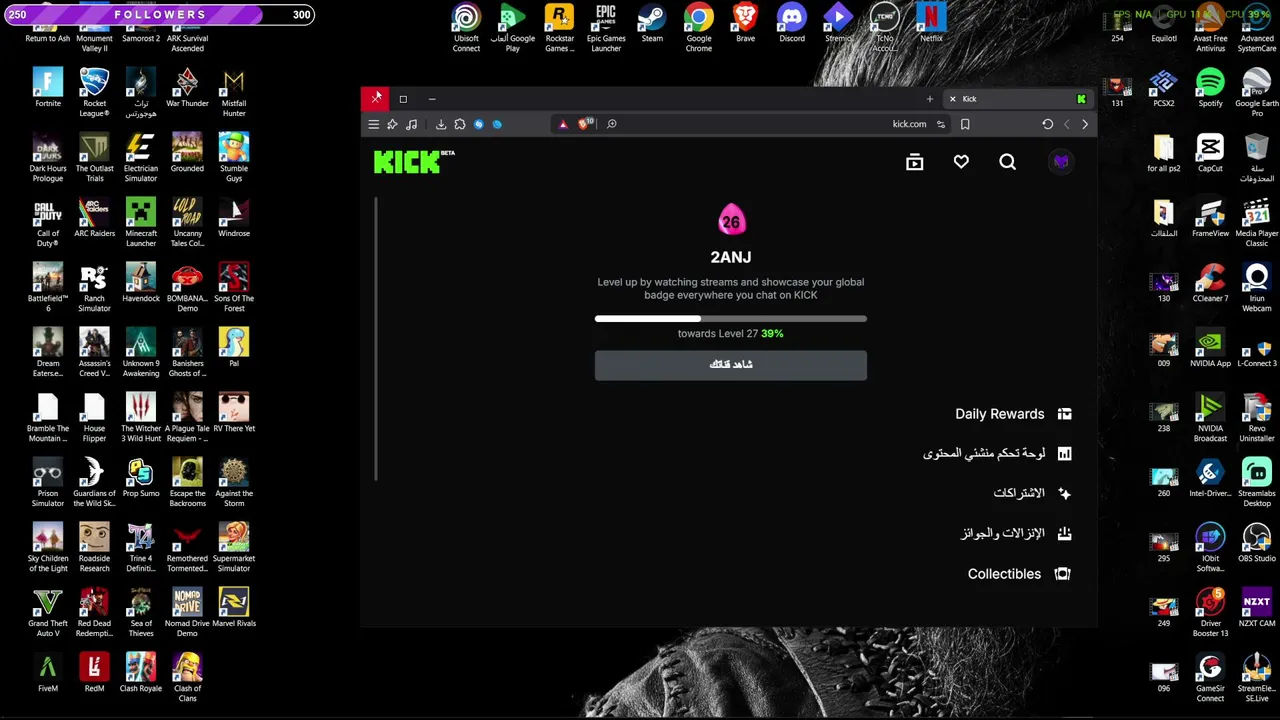Screen dimensions: 1280x720
Task: Bookmark this page with bookmark icon
Action: pos(965,124)
